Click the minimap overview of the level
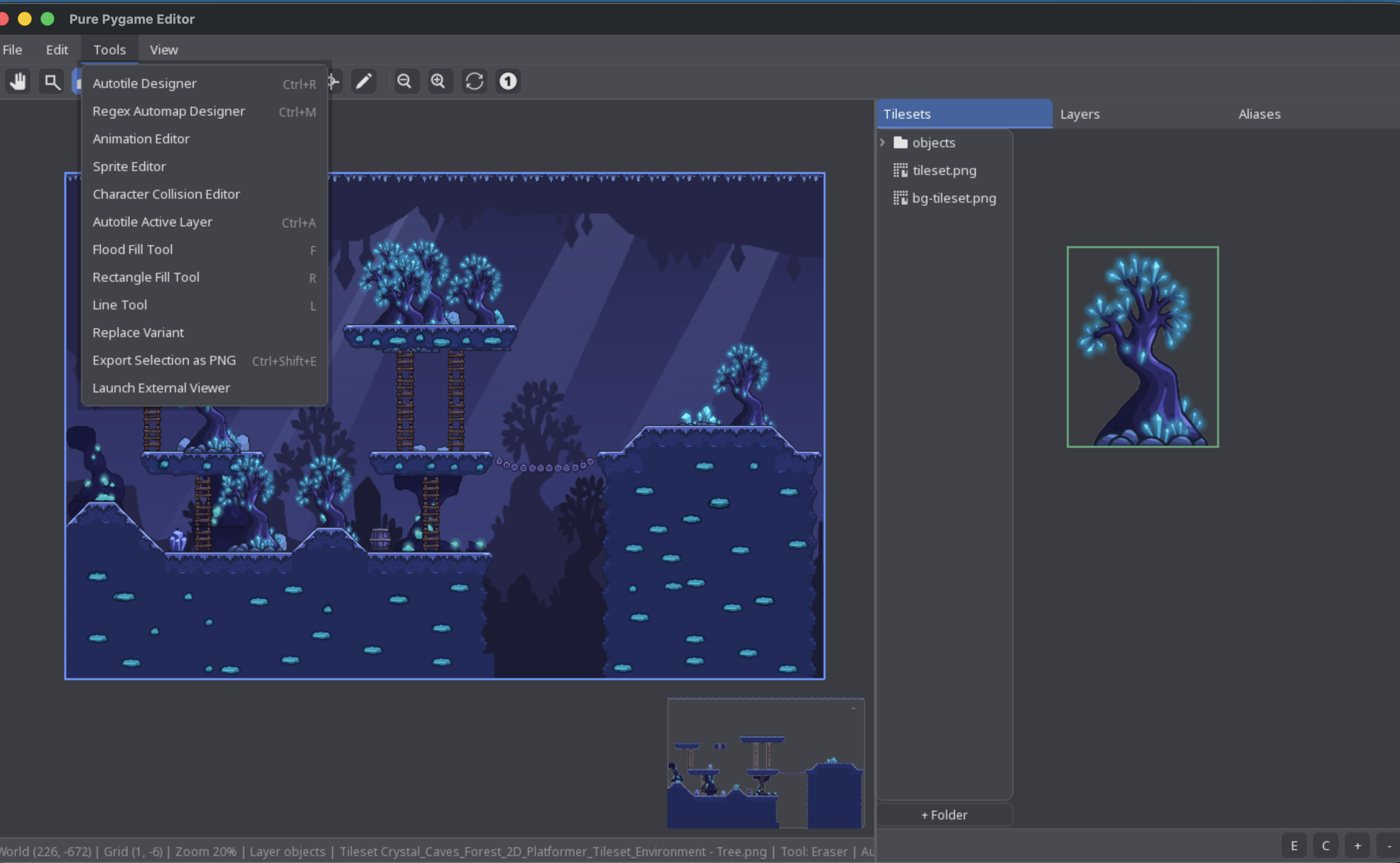This screenshot has height=863, width=1400. click(766, 763)
